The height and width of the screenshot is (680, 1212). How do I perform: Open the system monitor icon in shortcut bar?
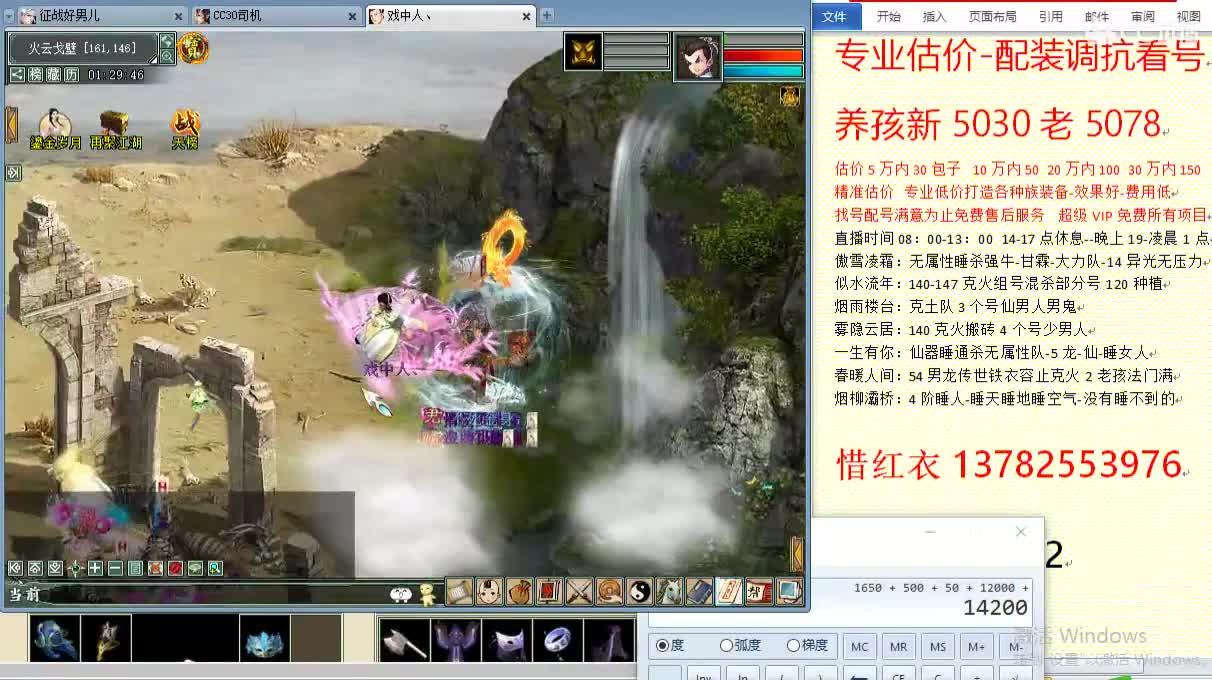(x=789, y=592)
